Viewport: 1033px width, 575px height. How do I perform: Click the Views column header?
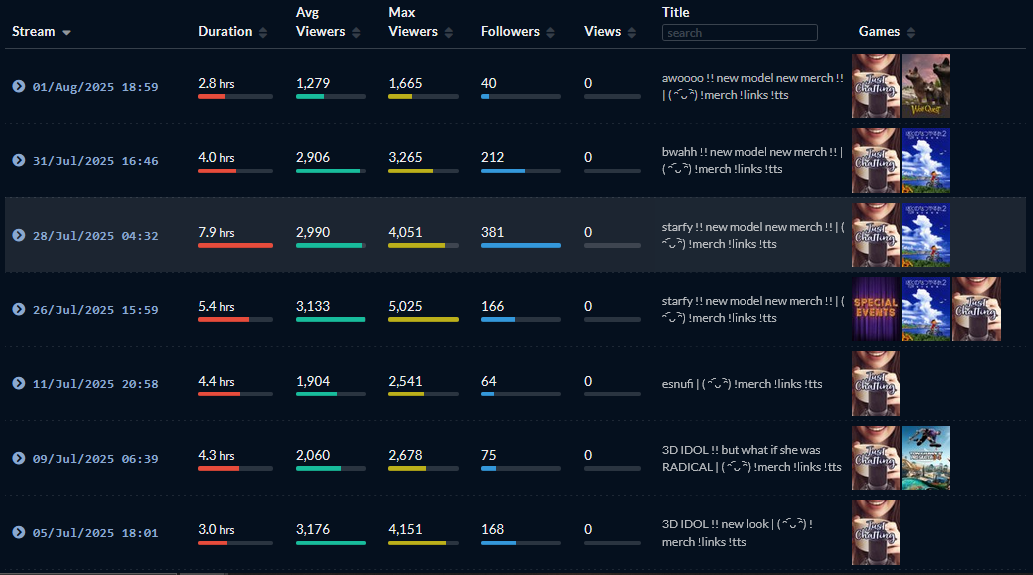(x=603, y=32)
